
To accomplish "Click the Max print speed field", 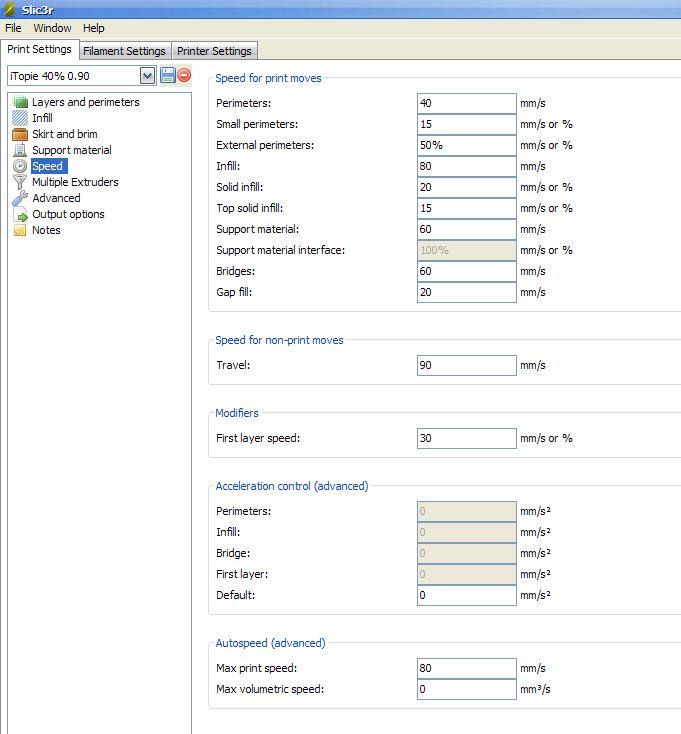I will click(x=467, y=668).
